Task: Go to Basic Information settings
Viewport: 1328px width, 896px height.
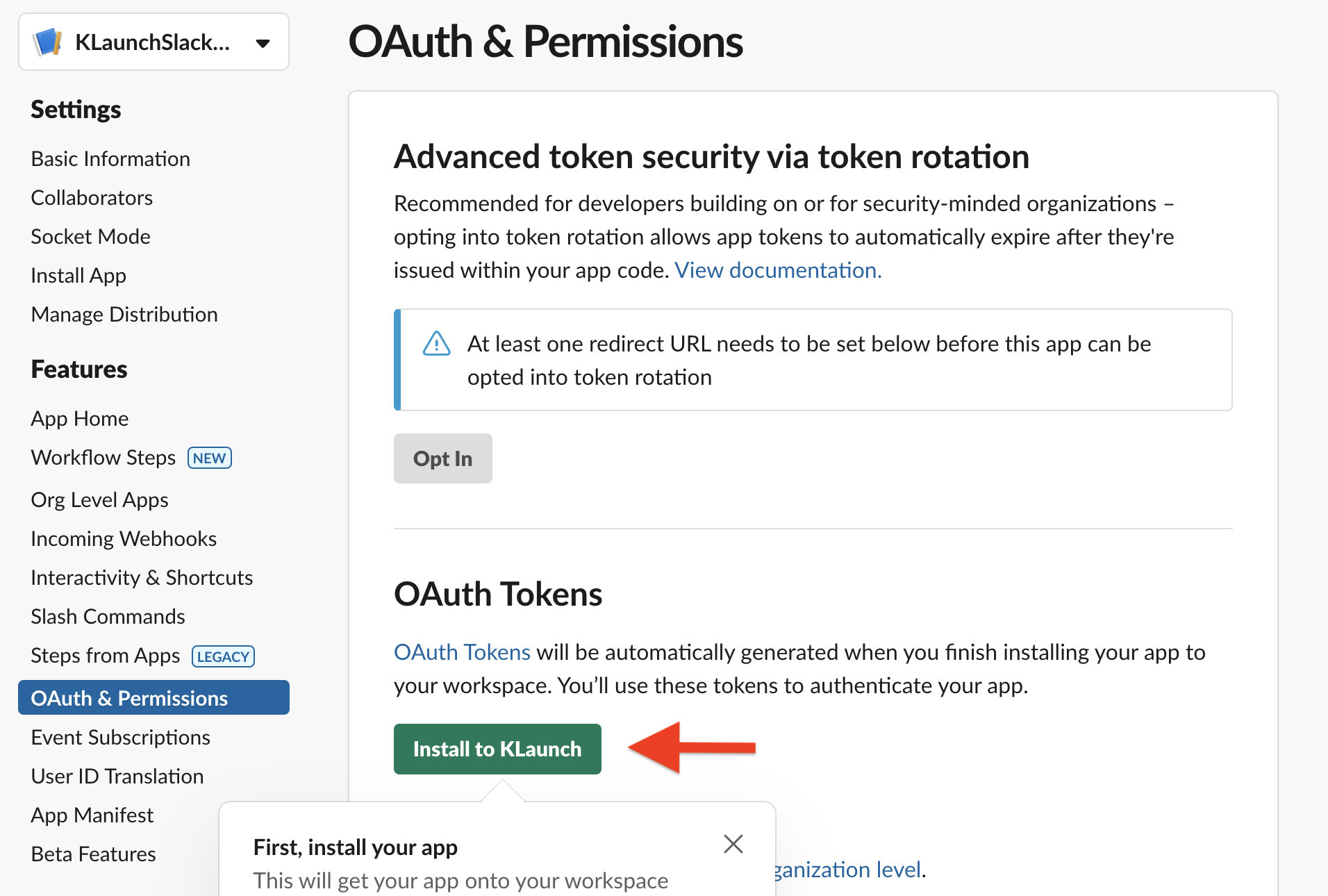Action: point(110,159)
